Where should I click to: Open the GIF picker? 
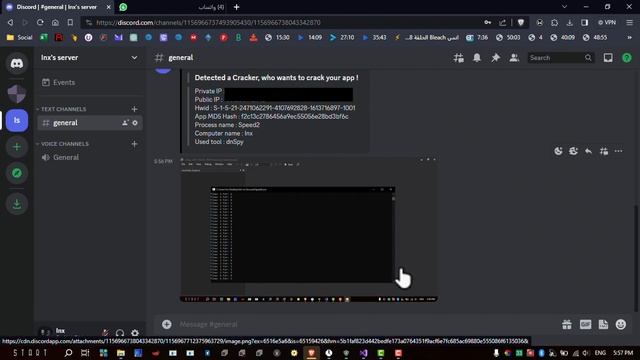point(585,324)
